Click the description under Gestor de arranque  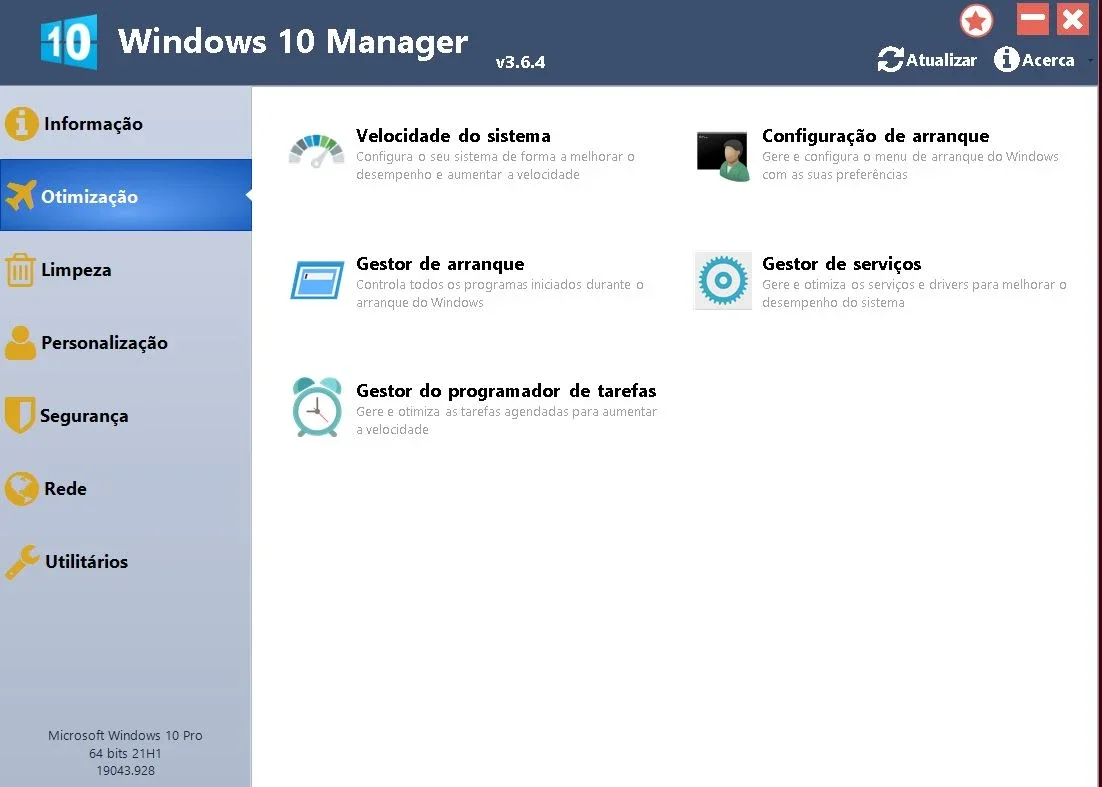500,294
